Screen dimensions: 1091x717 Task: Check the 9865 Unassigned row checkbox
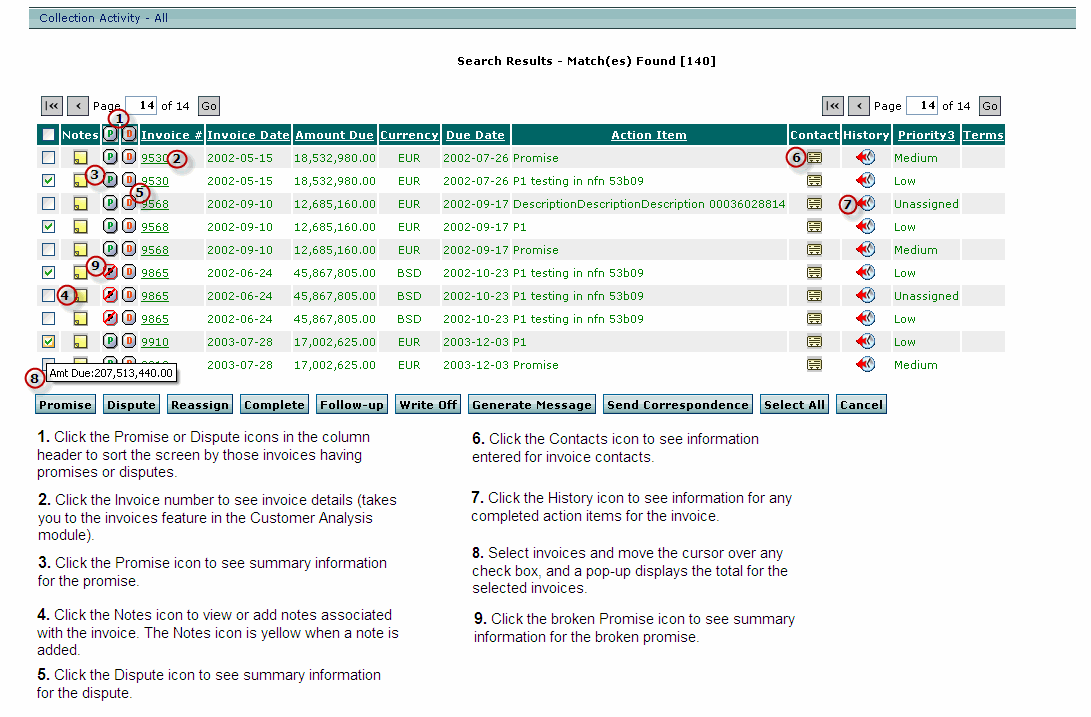point(48,296)
